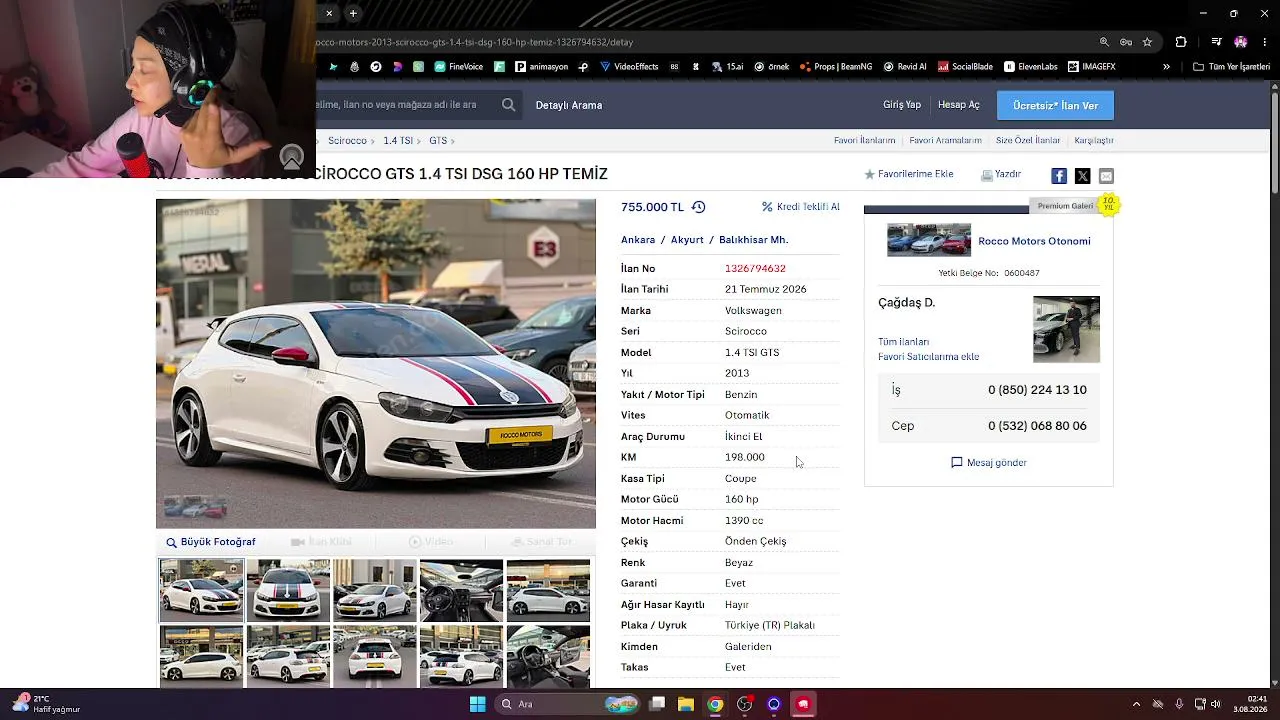Share the listing by email icon

tap(1106, 176)
